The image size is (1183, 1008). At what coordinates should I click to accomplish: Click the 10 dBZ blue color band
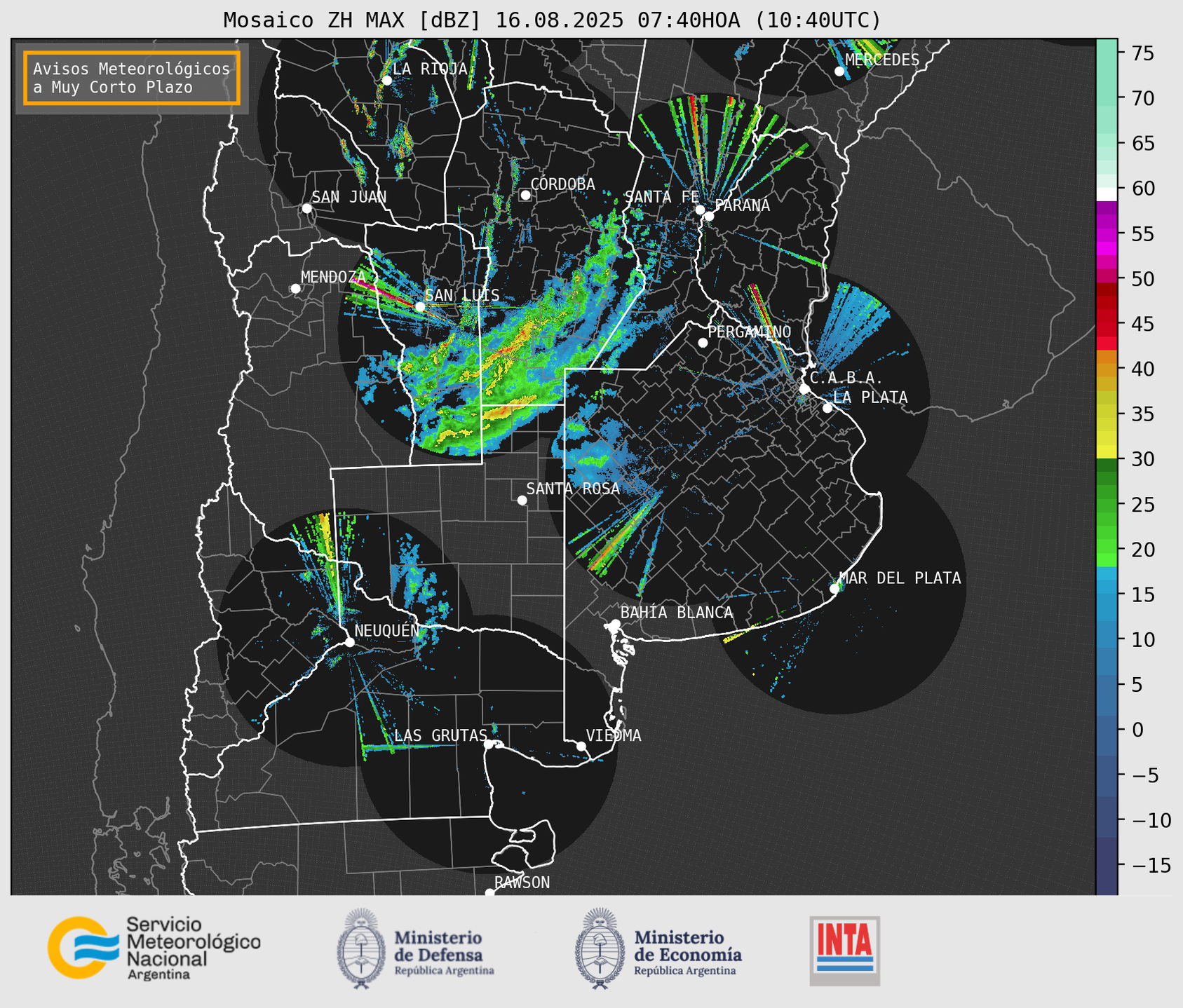click(x=1107, y=640)
